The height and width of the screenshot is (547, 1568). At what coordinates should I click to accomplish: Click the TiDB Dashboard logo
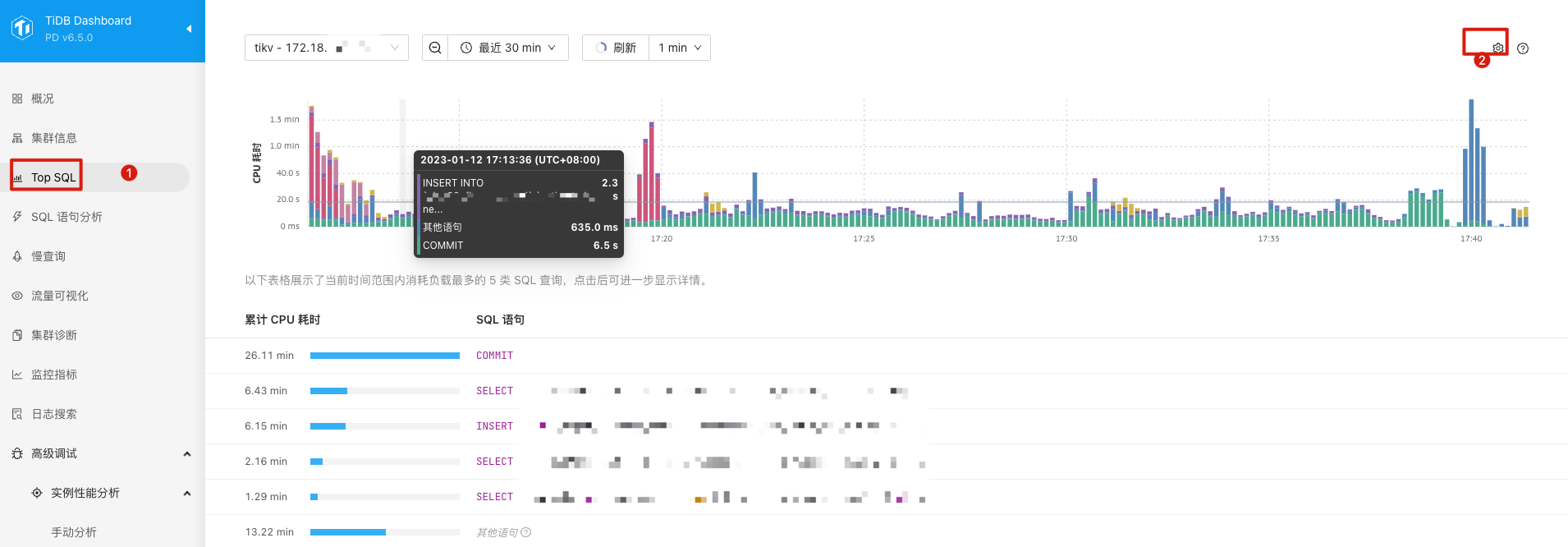(x=22, y=29)
